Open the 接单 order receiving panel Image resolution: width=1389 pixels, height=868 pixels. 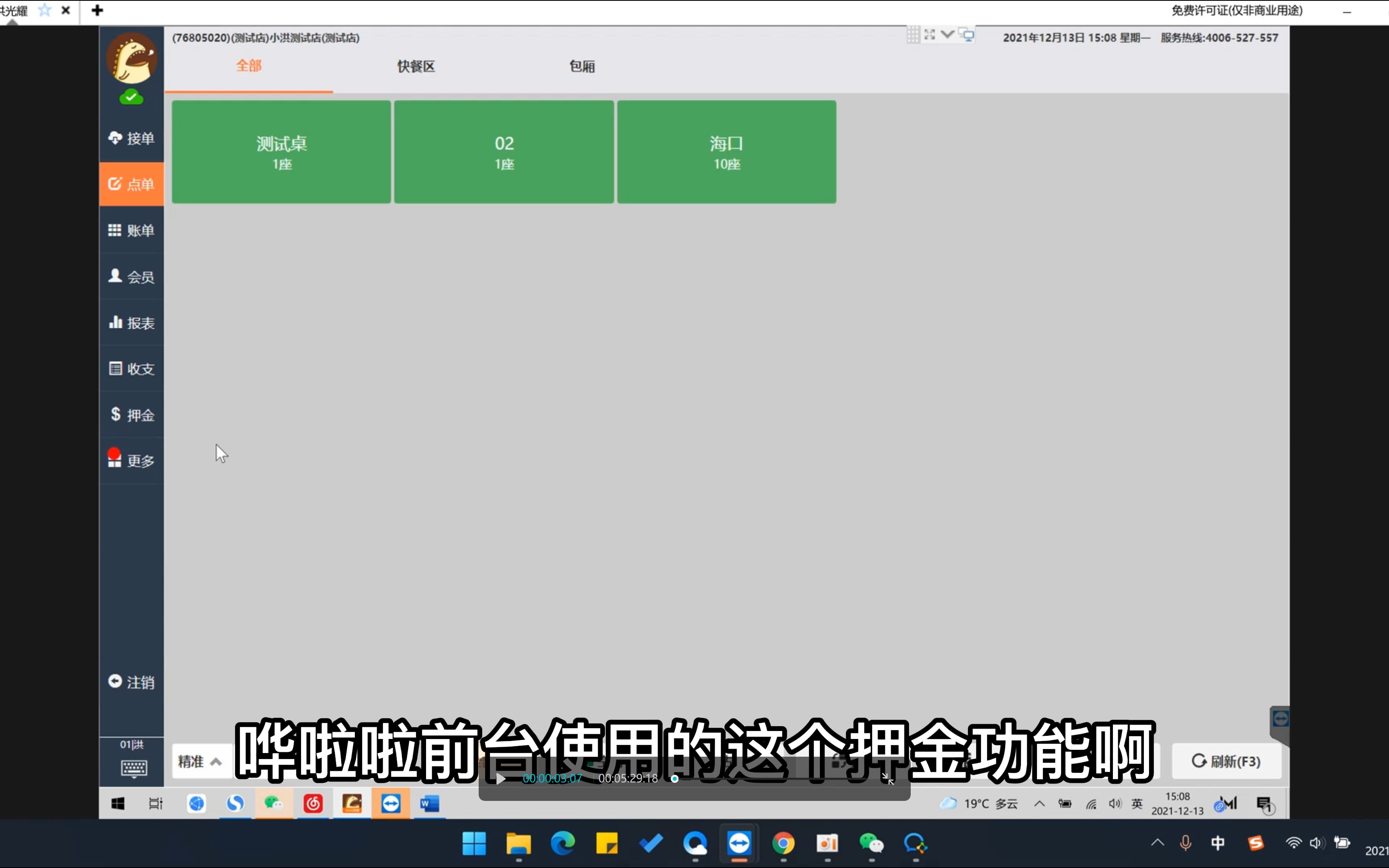pos(131,138)
